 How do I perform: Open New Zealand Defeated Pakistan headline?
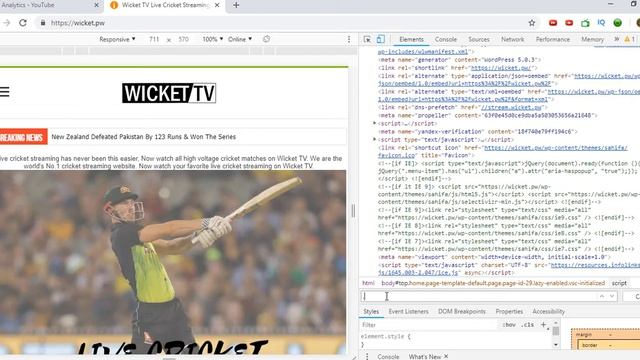pos(144,137)
